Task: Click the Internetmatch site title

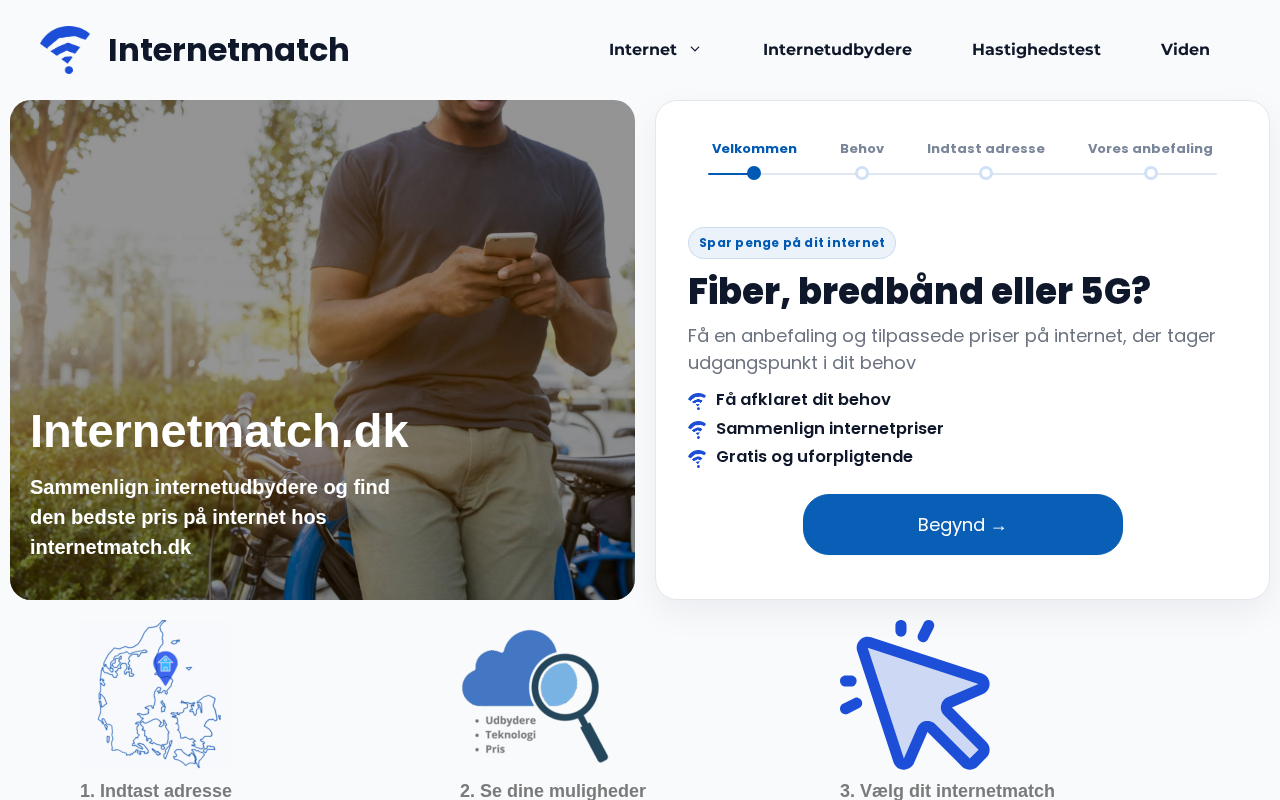Action: [229, 50]
